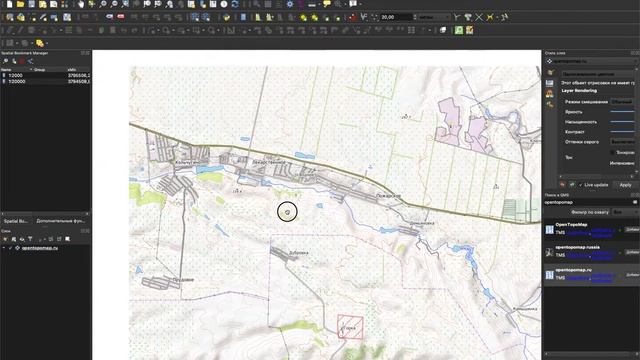Image resolution: width=640 pixels, height=360 pixels.
Task: Click the snapping tolerance 20,00 field
Action: pos(396,17)
